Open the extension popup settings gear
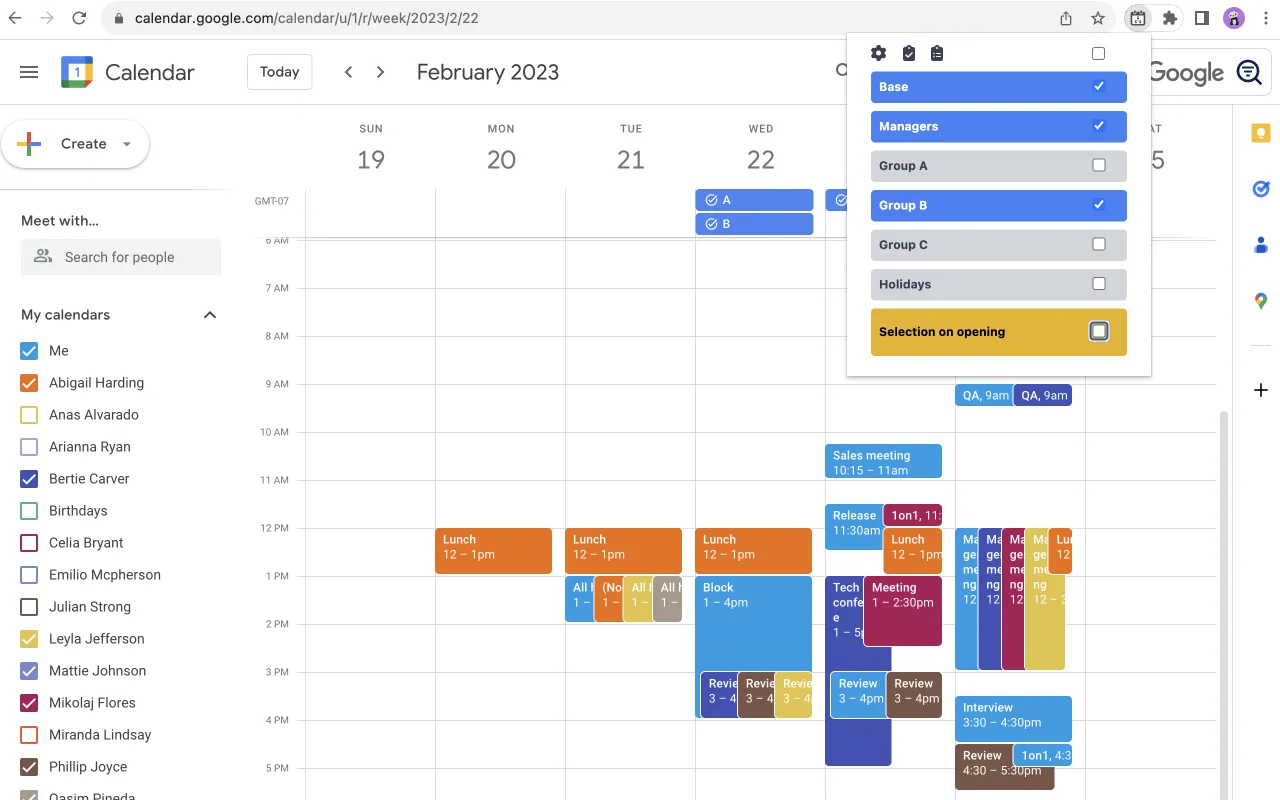 878,53
